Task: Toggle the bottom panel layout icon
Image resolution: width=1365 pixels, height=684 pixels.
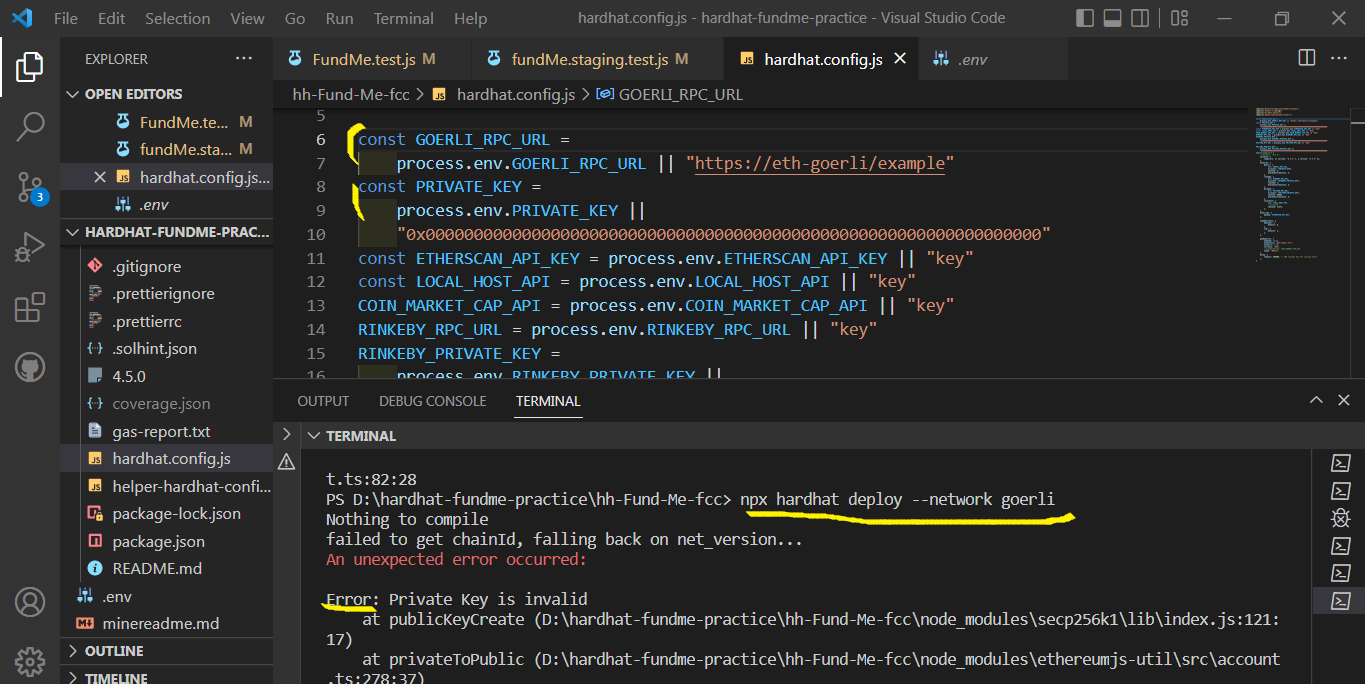Action: click(1112, 18)
